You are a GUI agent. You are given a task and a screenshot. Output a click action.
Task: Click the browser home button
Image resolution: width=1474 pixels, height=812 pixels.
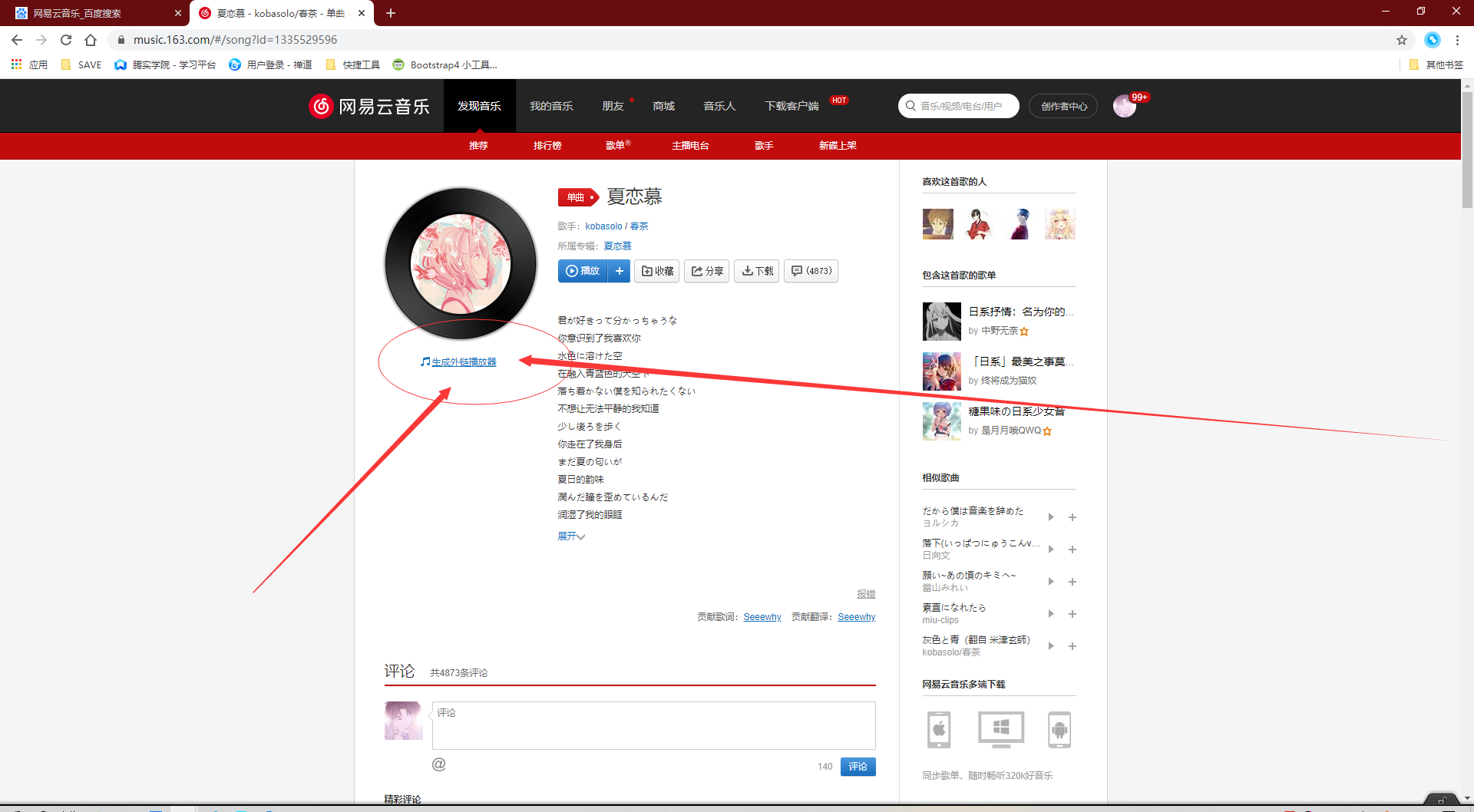(x=91, y=40)
